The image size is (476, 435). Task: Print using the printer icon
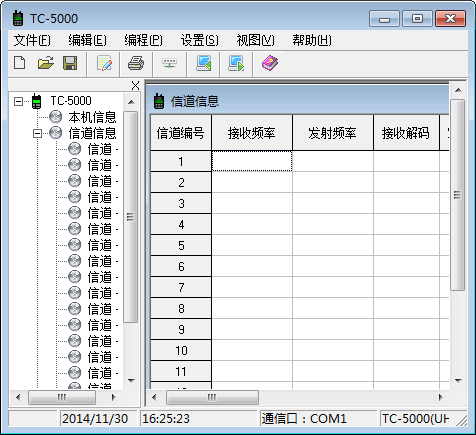pos(136,63)
